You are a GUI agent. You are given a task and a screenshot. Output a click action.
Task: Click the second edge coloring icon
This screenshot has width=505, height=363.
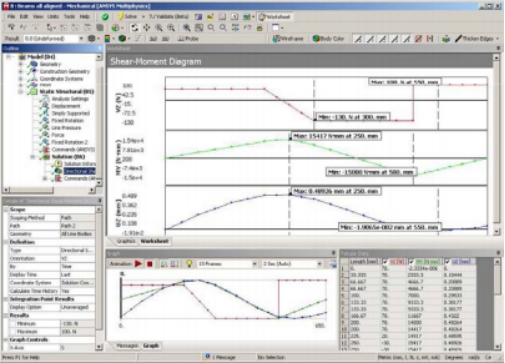pos(370,39)
